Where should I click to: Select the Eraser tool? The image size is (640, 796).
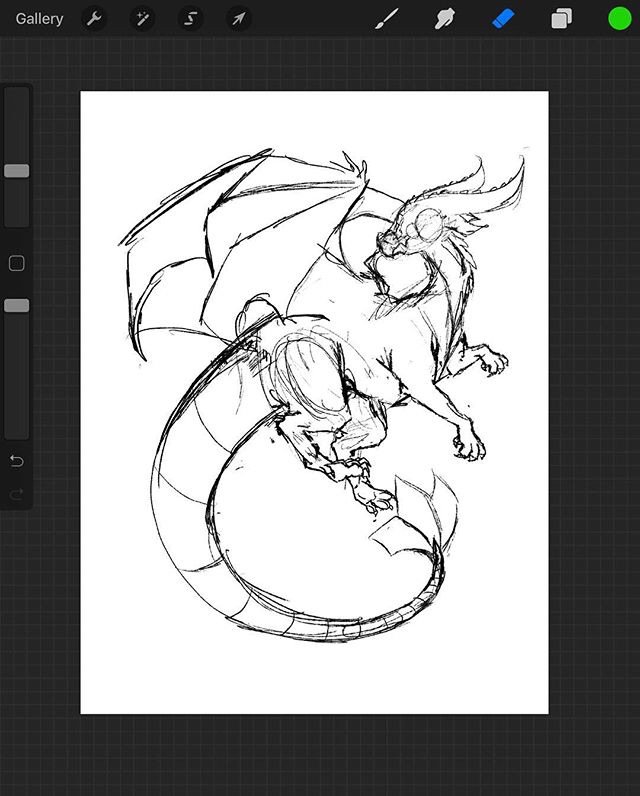pos(503,19)
